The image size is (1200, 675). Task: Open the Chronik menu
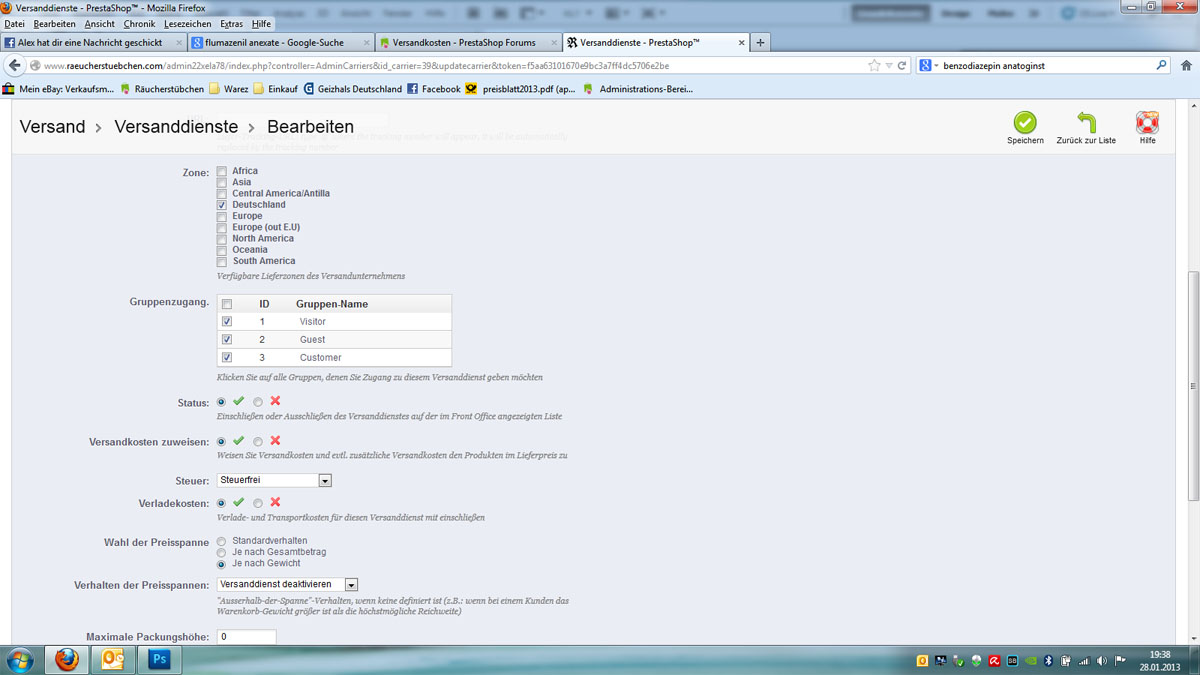point(139,24)
